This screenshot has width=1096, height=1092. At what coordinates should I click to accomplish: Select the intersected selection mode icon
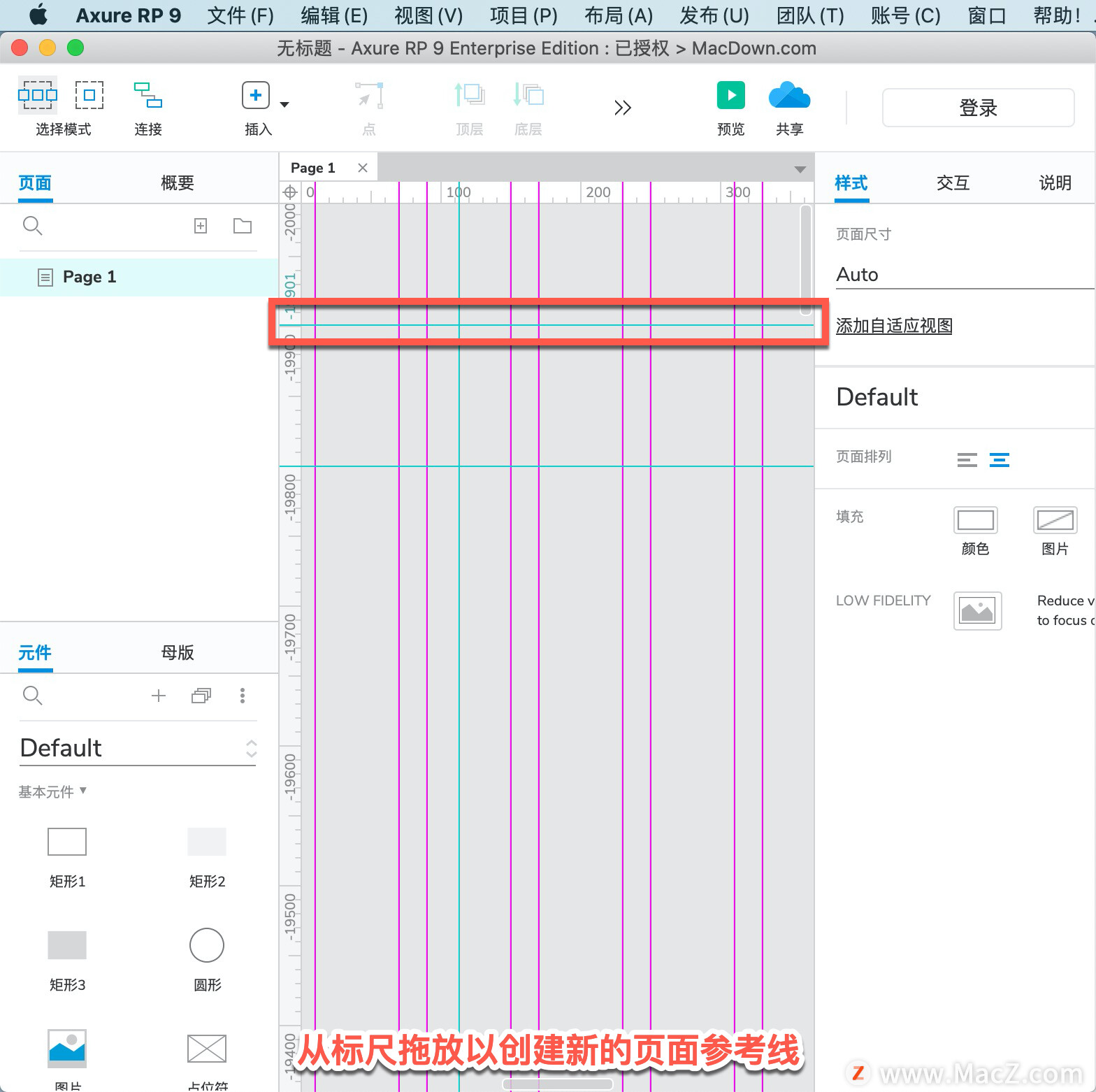click(x=38, y=95)
